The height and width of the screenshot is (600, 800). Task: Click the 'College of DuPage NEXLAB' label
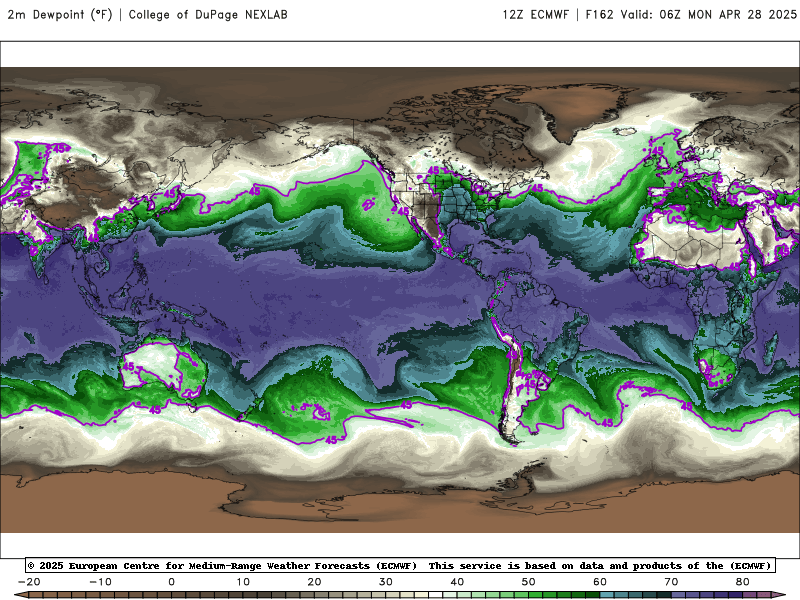click(208, 14)
